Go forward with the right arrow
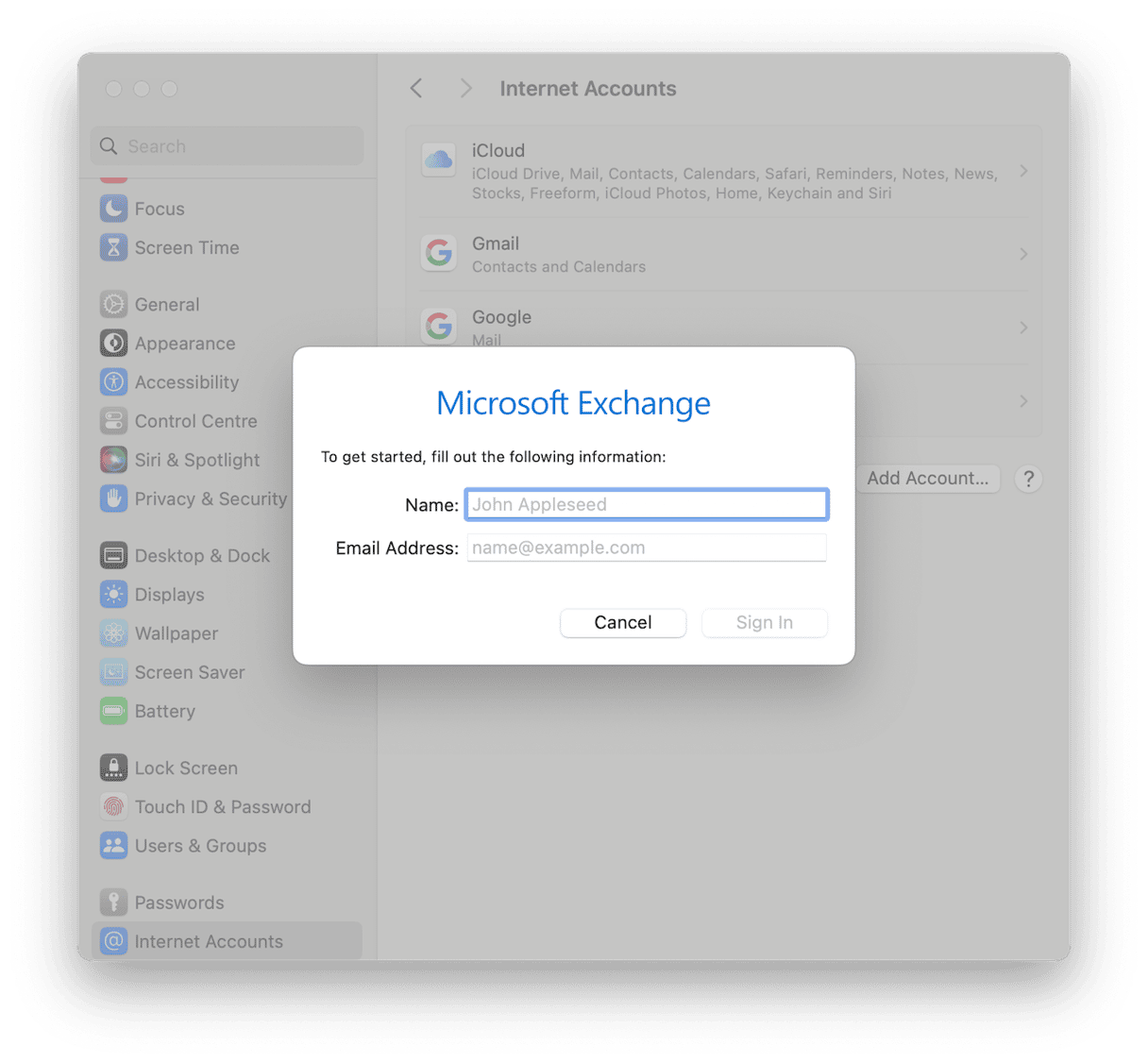1148x1063 pixels. [465, 89]
